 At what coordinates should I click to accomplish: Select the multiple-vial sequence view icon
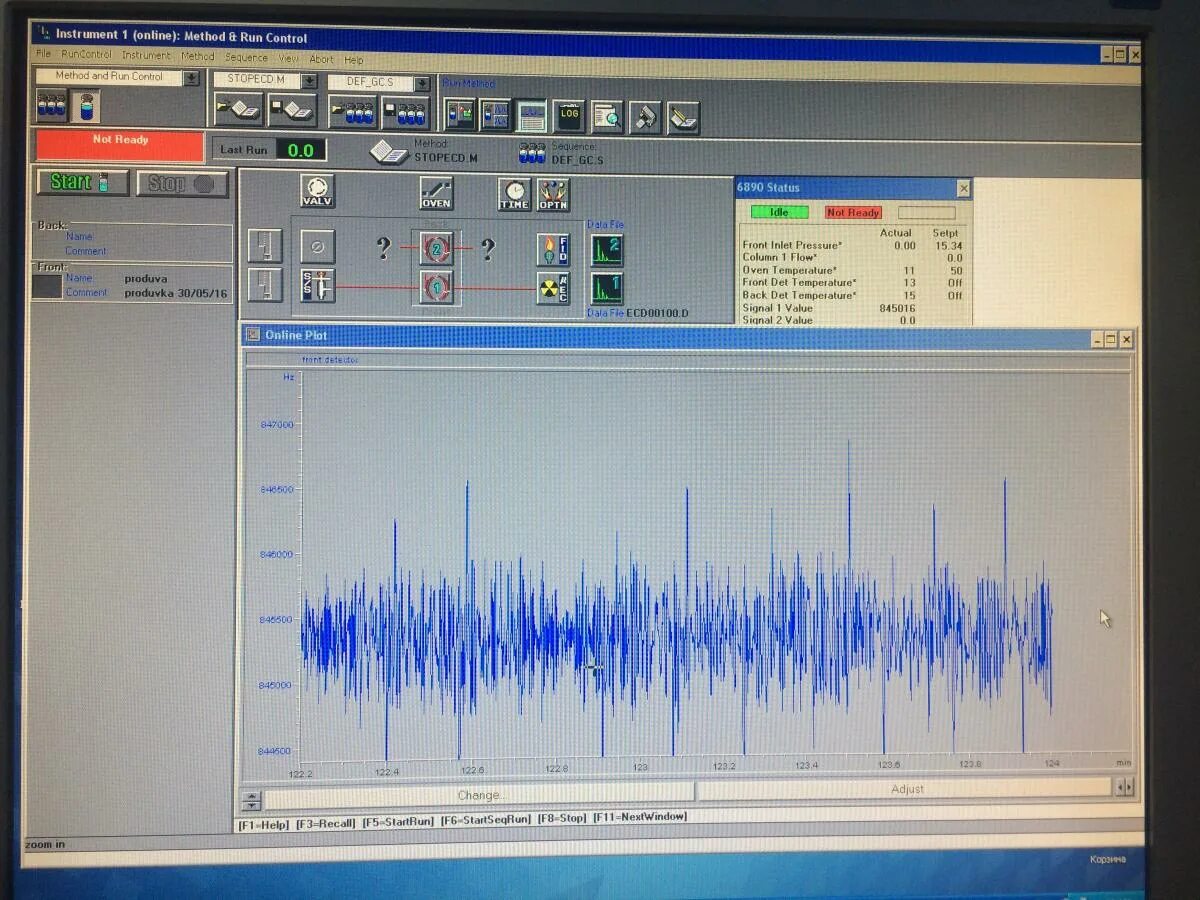[x=52, y=105]
